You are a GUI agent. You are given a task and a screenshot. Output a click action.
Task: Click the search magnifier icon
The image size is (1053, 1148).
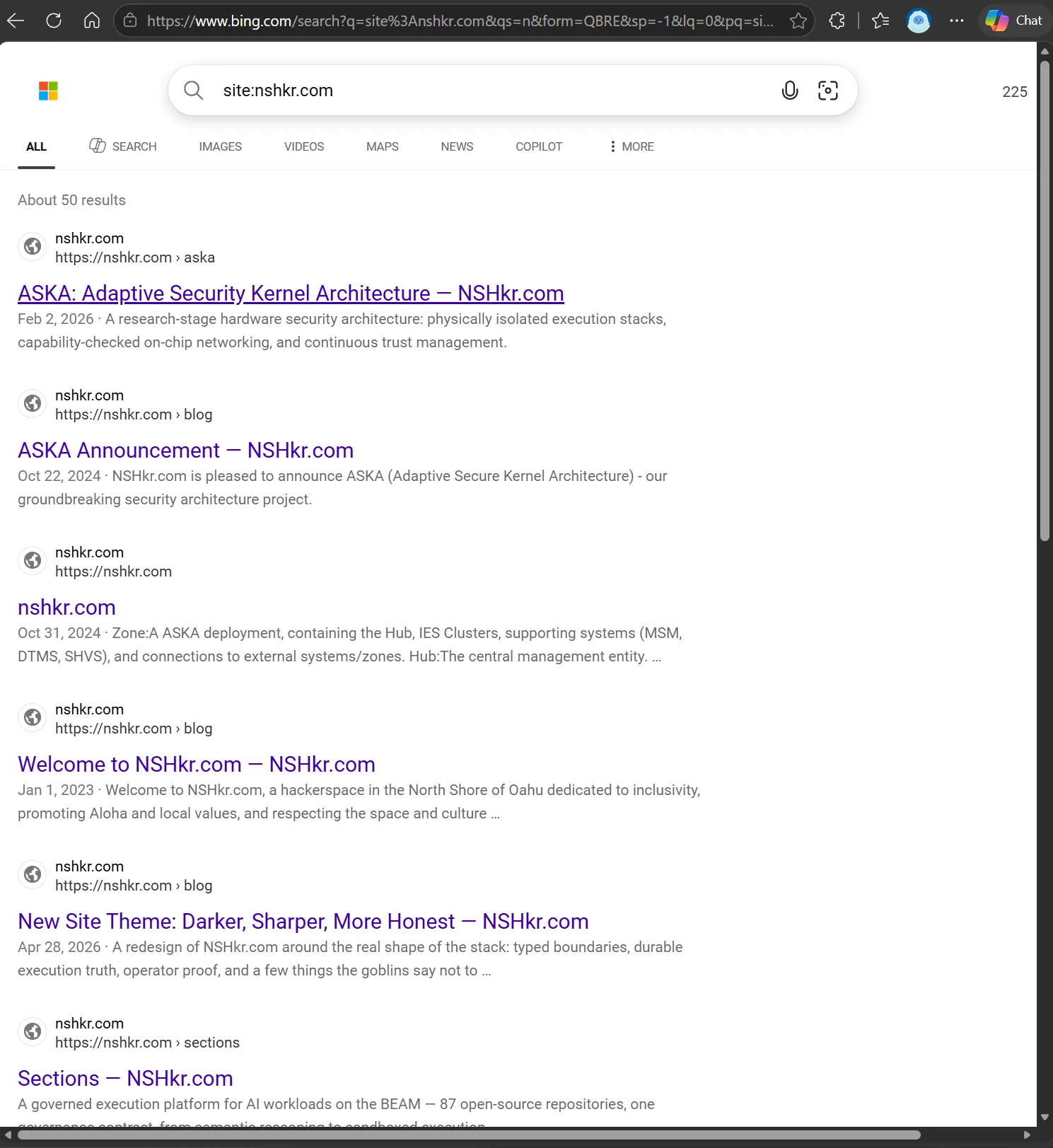(193, 91)
